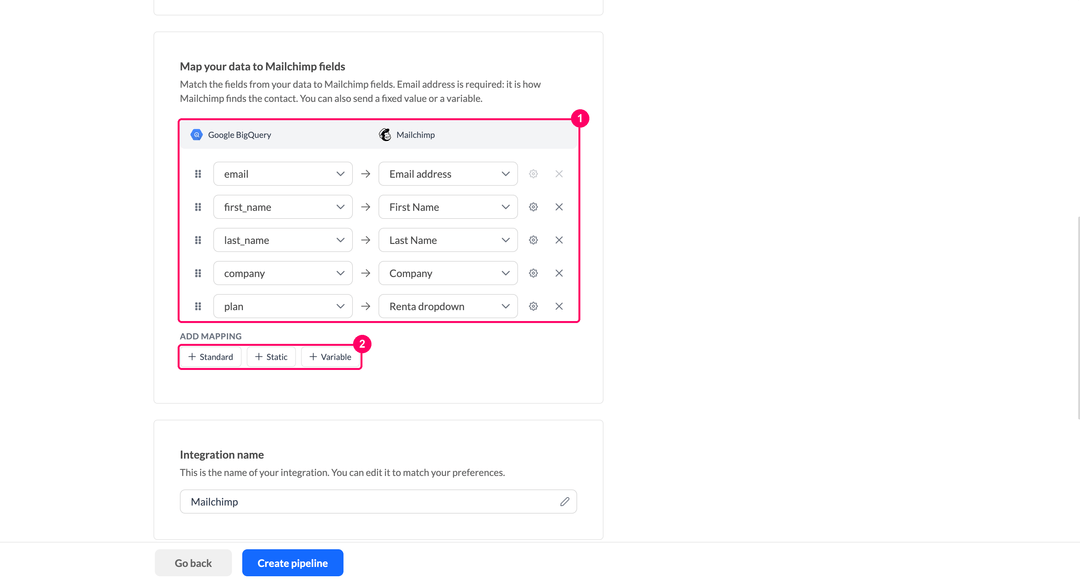Click the page vertical scrollbar
Viewport: 1080px width, 583px height.
click(x=1077, y=317)
